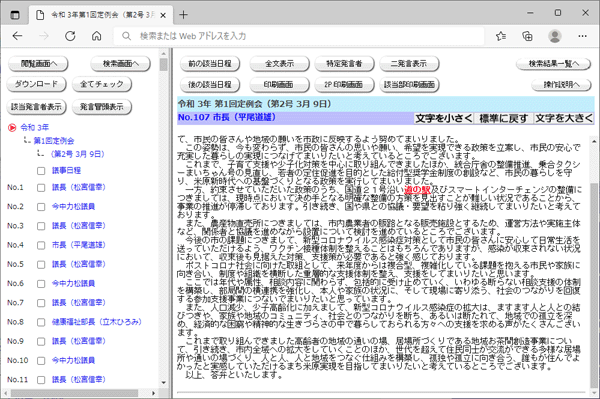600x399 pixels.
Task: Click the 全文表示 button
Action: click(279, 64)
